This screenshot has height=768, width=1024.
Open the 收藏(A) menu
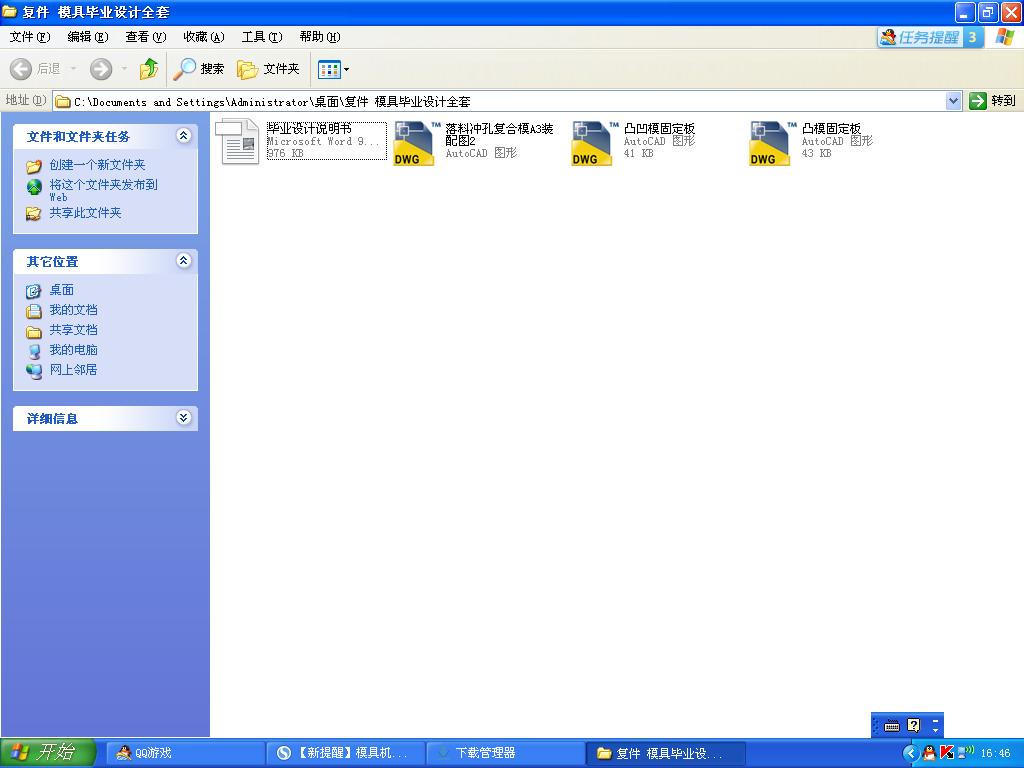click(x=204, y=37)
